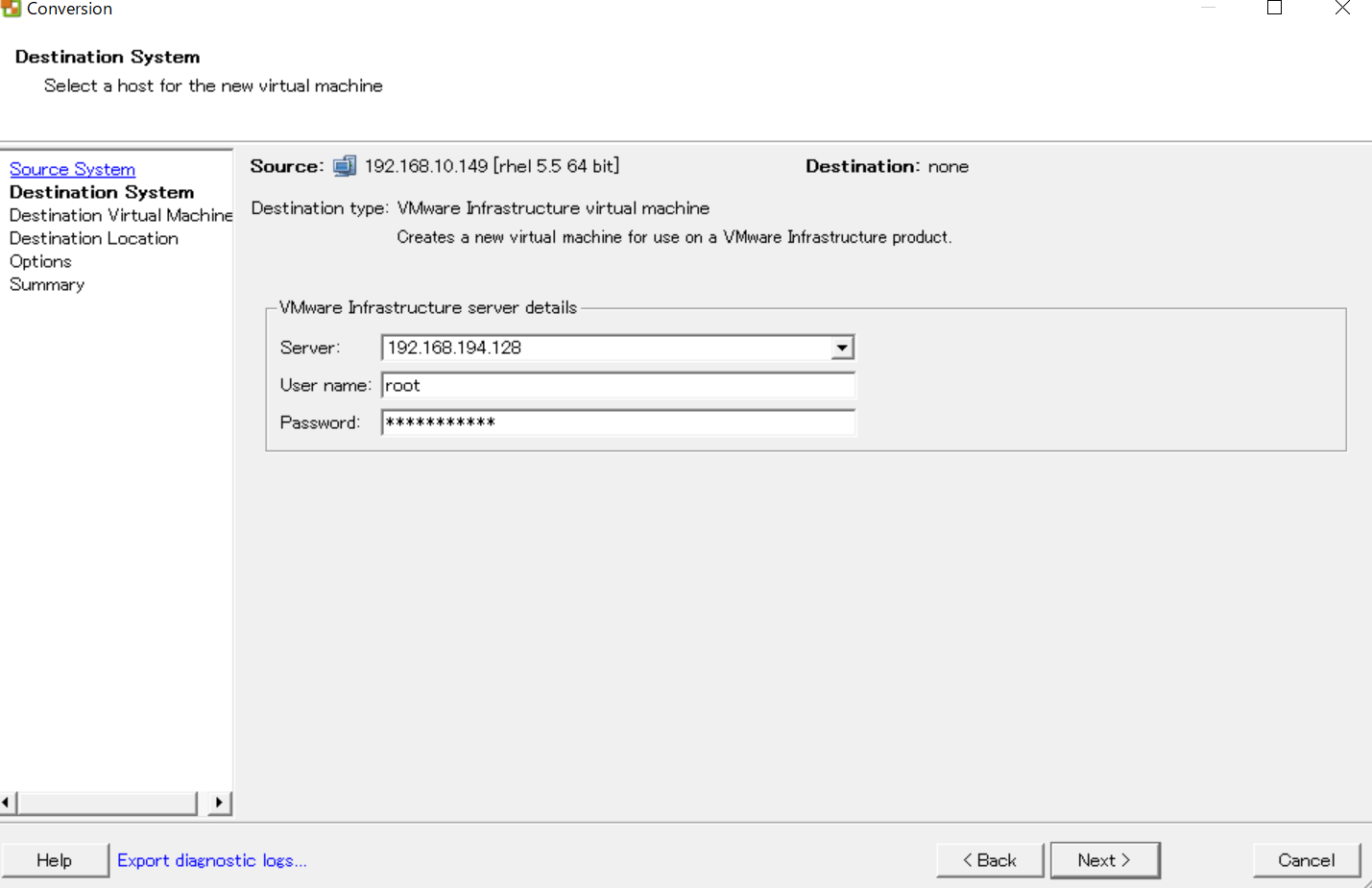Select the Summary step in sidebar

point(47,284)
